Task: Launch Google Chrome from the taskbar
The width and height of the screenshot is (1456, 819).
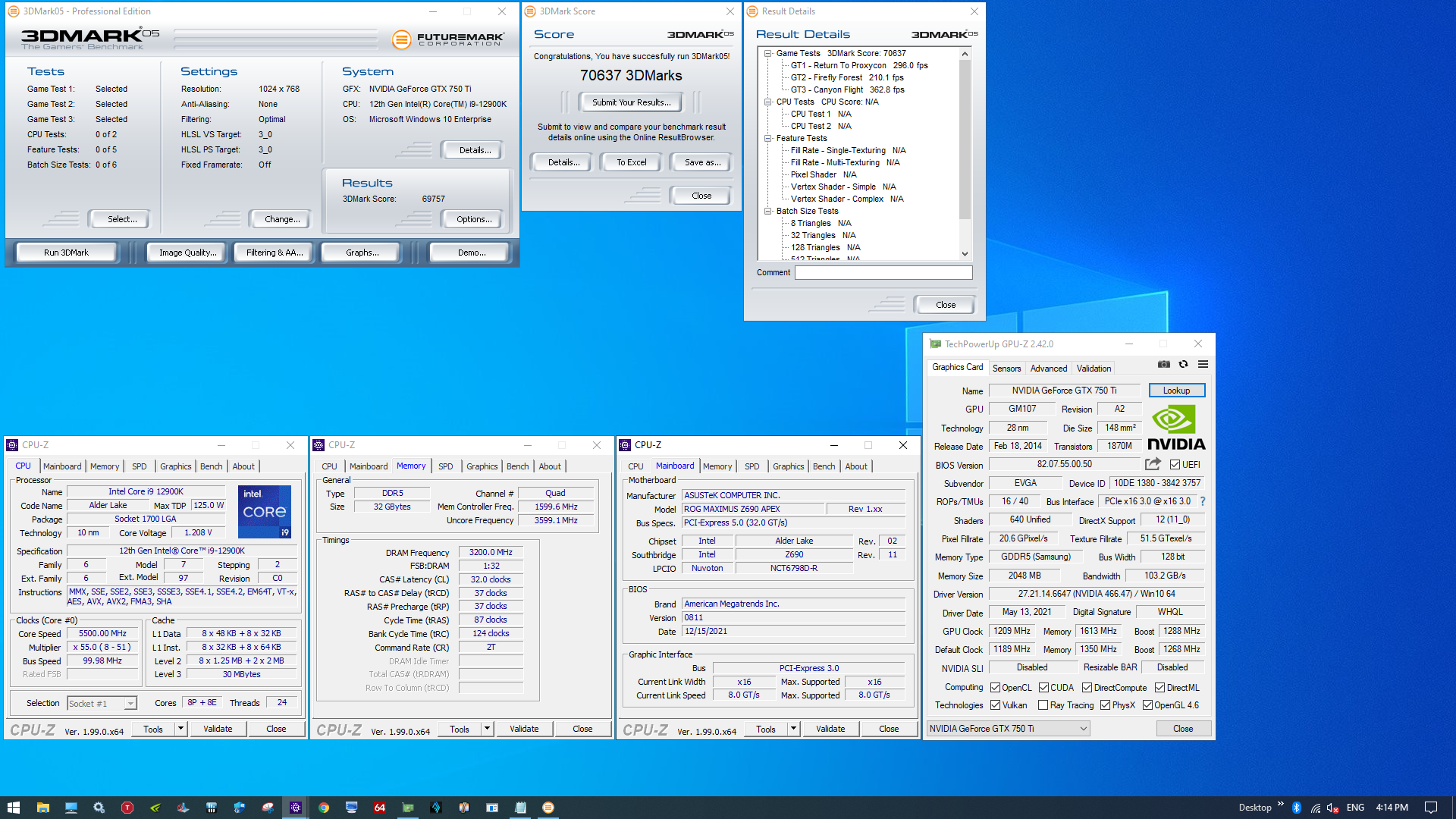Action: click(x=324, y=808)
